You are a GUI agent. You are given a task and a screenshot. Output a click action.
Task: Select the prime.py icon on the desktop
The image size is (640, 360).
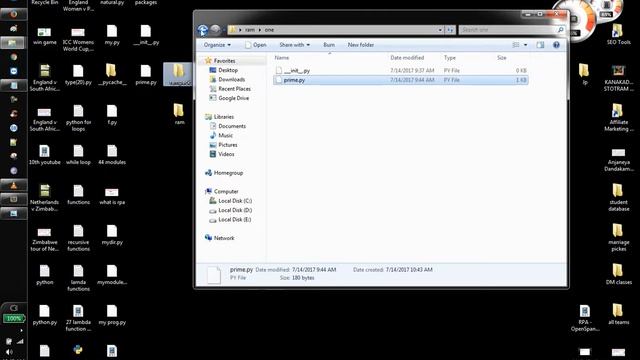(146, 75)
